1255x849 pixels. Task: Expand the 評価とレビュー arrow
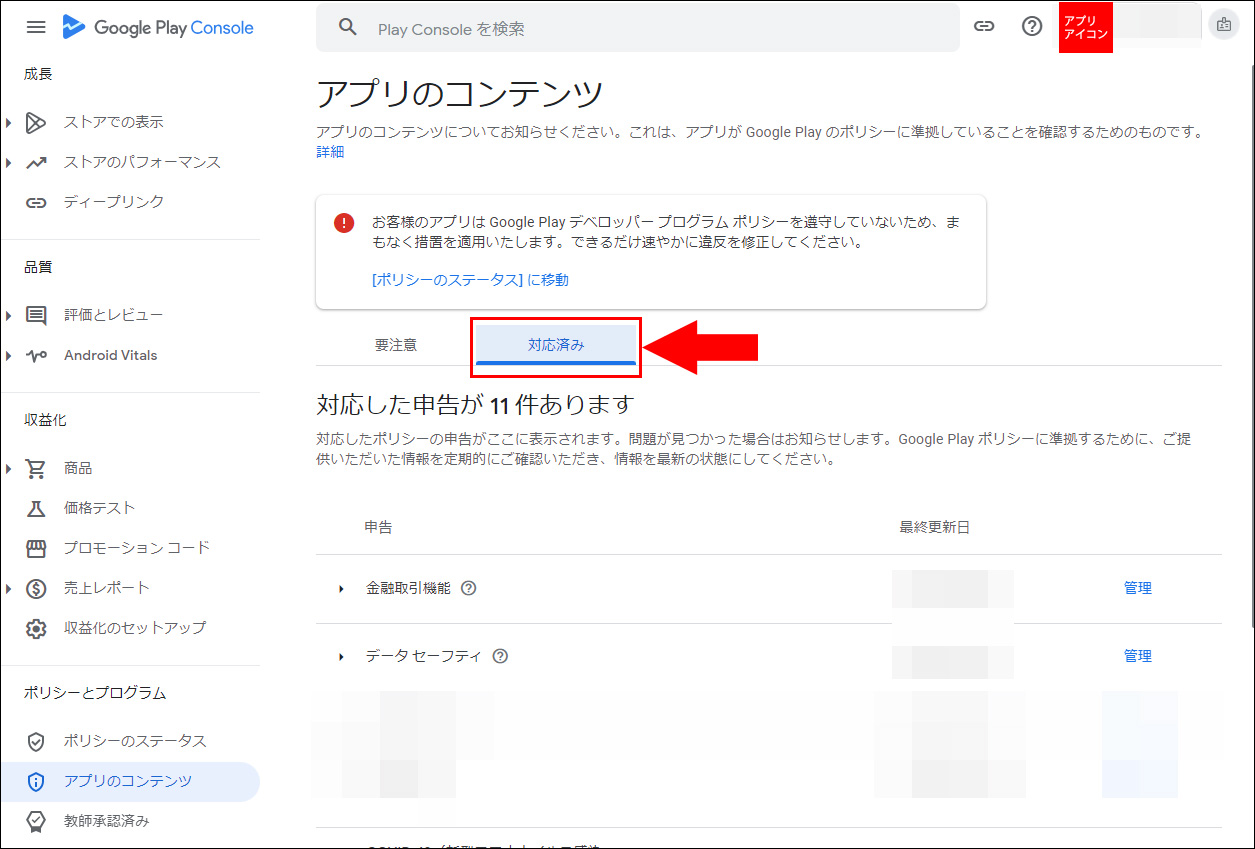coord(9,316)
